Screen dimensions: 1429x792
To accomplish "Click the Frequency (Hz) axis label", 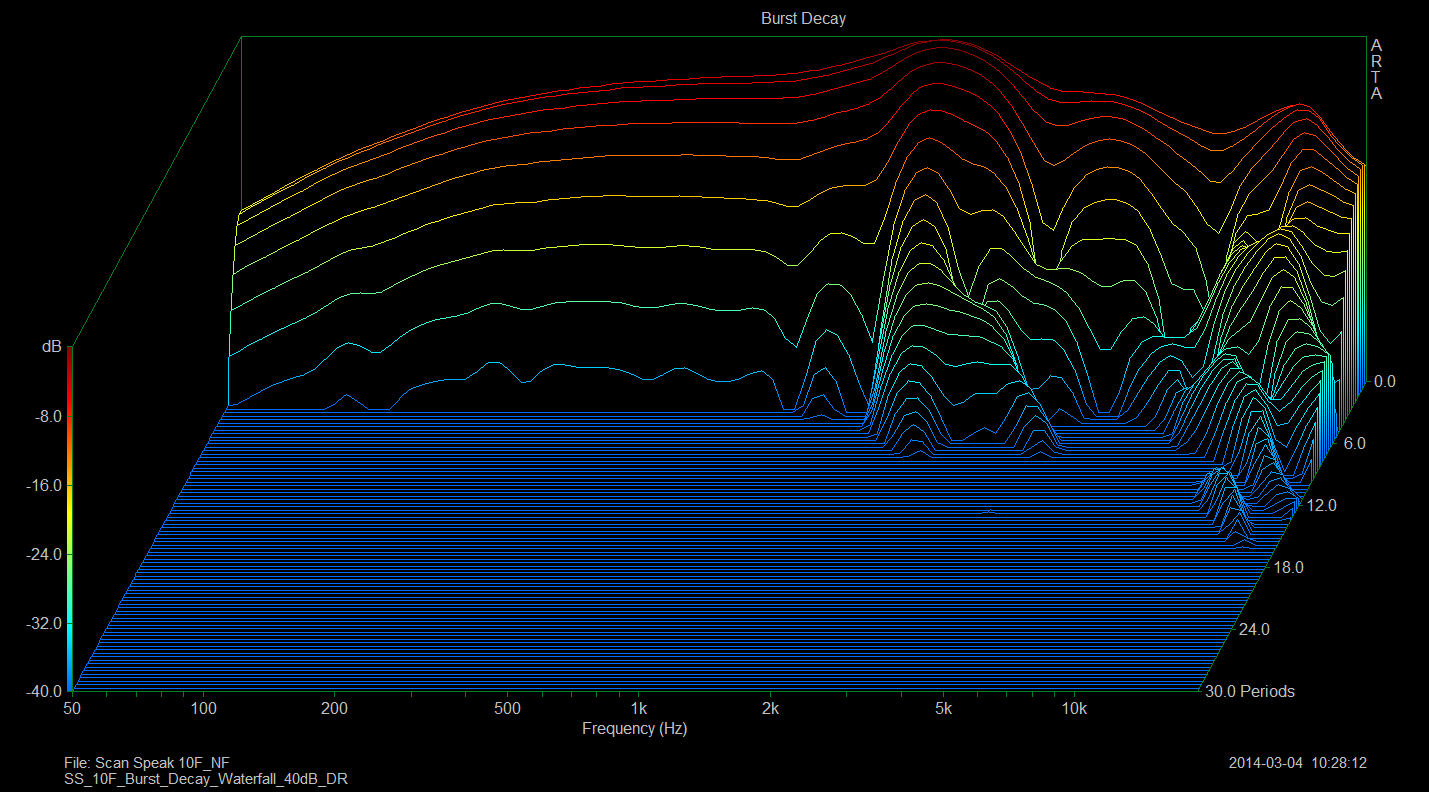I will pos(634,729).
